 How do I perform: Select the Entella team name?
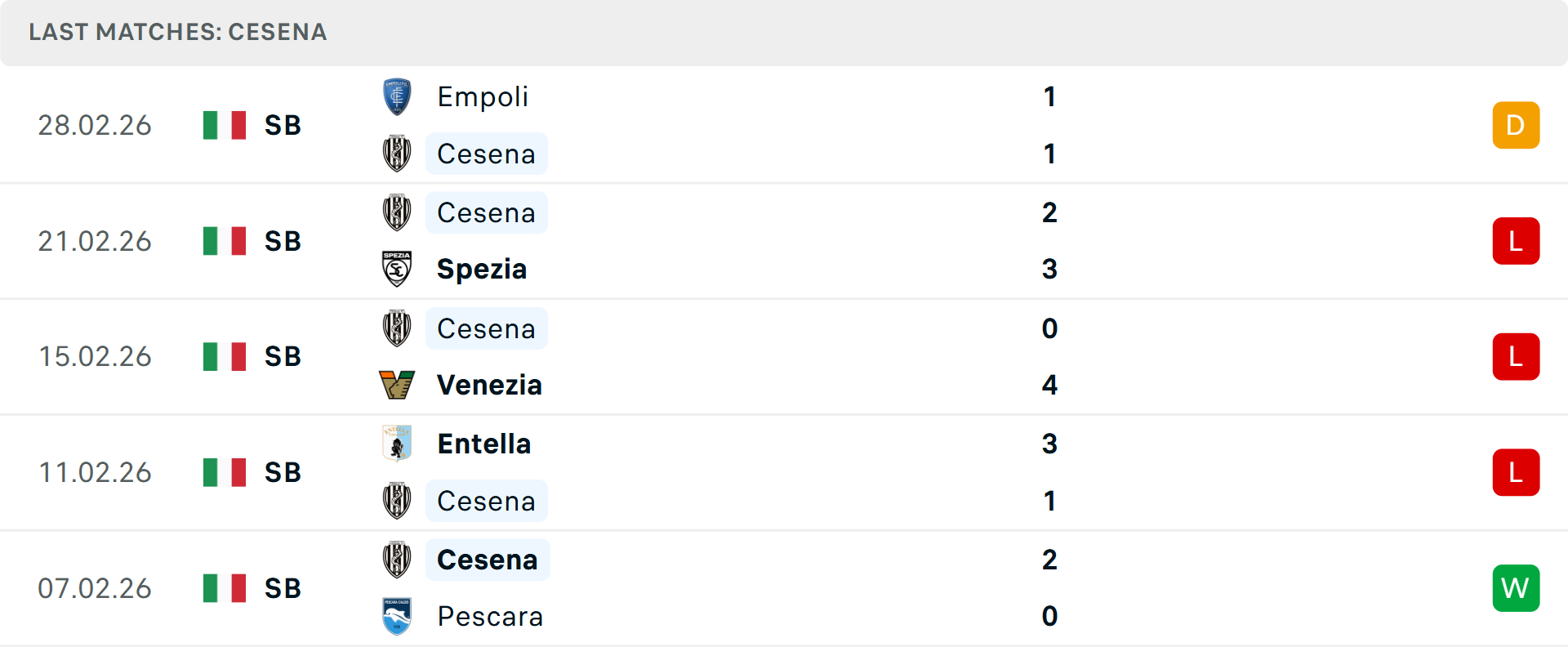pyautogui.click(x=484, y=444)
